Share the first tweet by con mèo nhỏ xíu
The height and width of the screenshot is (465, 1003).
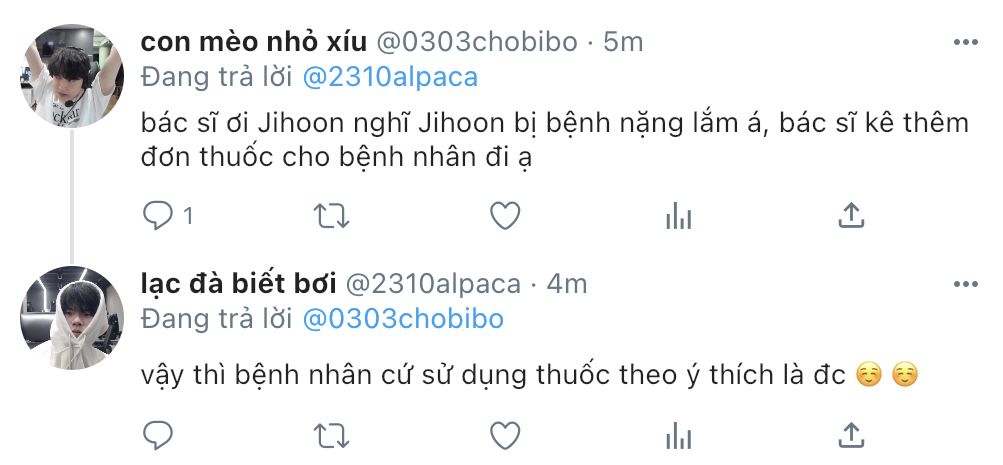pyautogui.click(x=851, y=216)
